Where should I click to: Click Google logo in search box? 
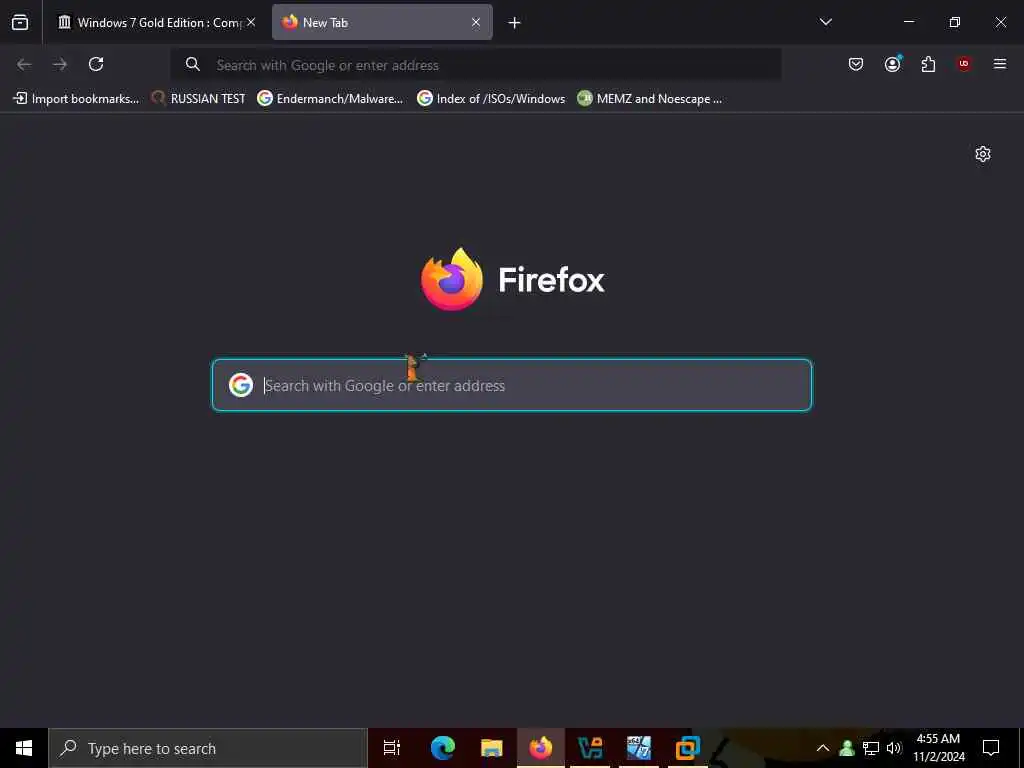coord(241,385)
